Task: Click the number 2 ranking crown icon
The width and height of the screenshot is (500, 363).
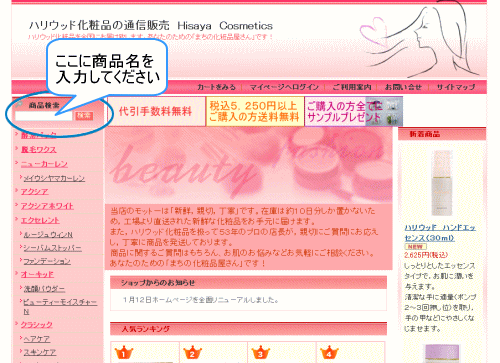Action: pos(192,352)
